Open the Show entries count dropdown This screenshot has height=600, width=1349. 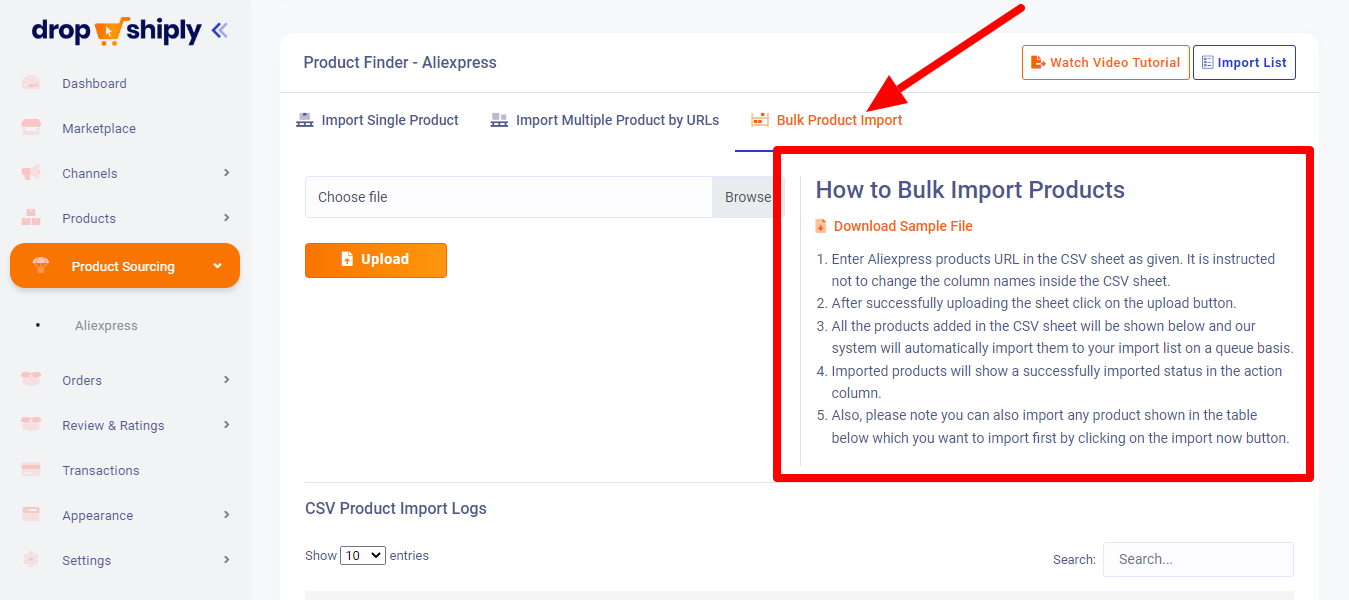tap(363, 555)
